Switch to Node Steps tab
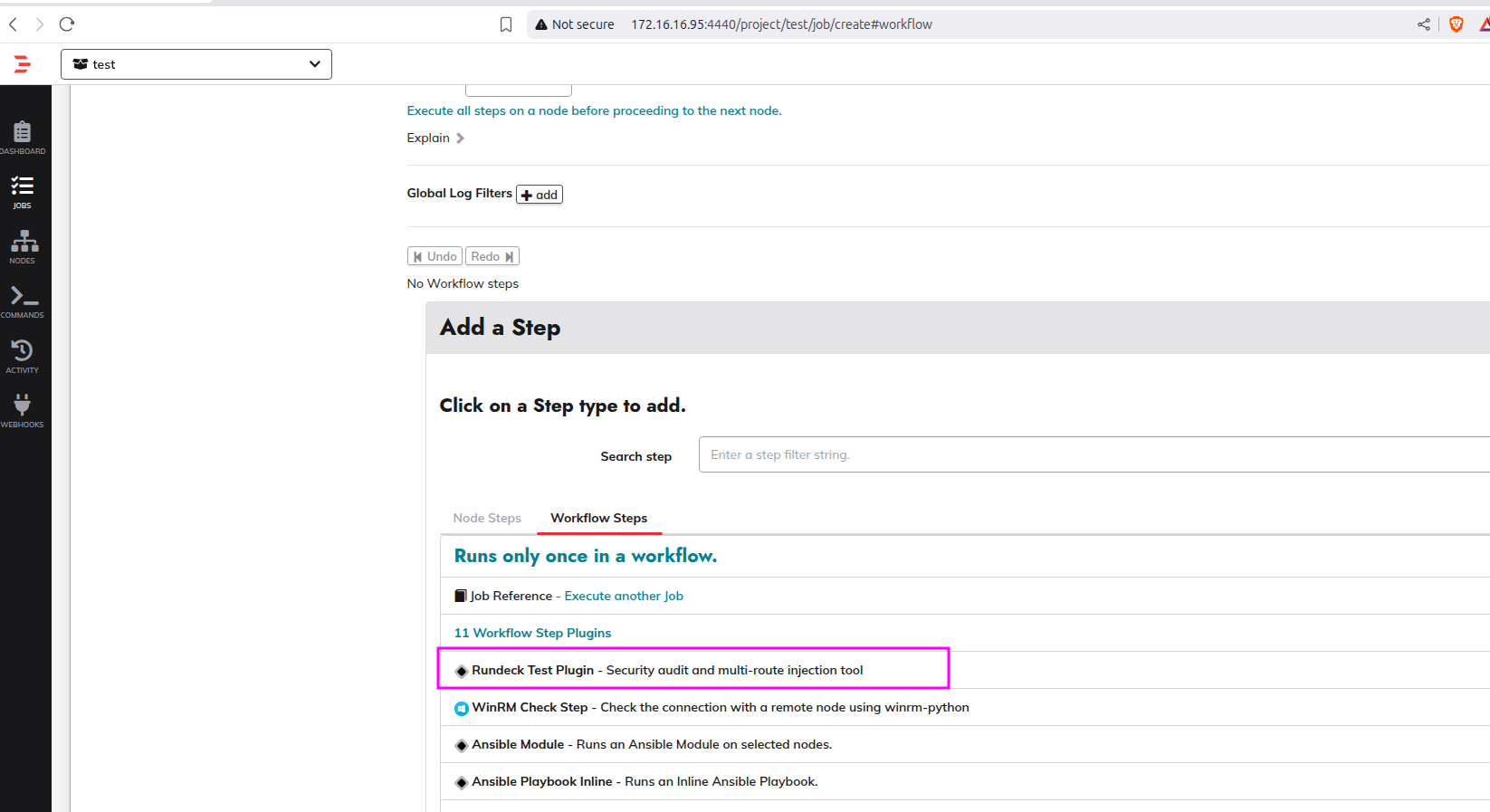The height and width of the screenshot is (812, 1490). click(487, 518)
